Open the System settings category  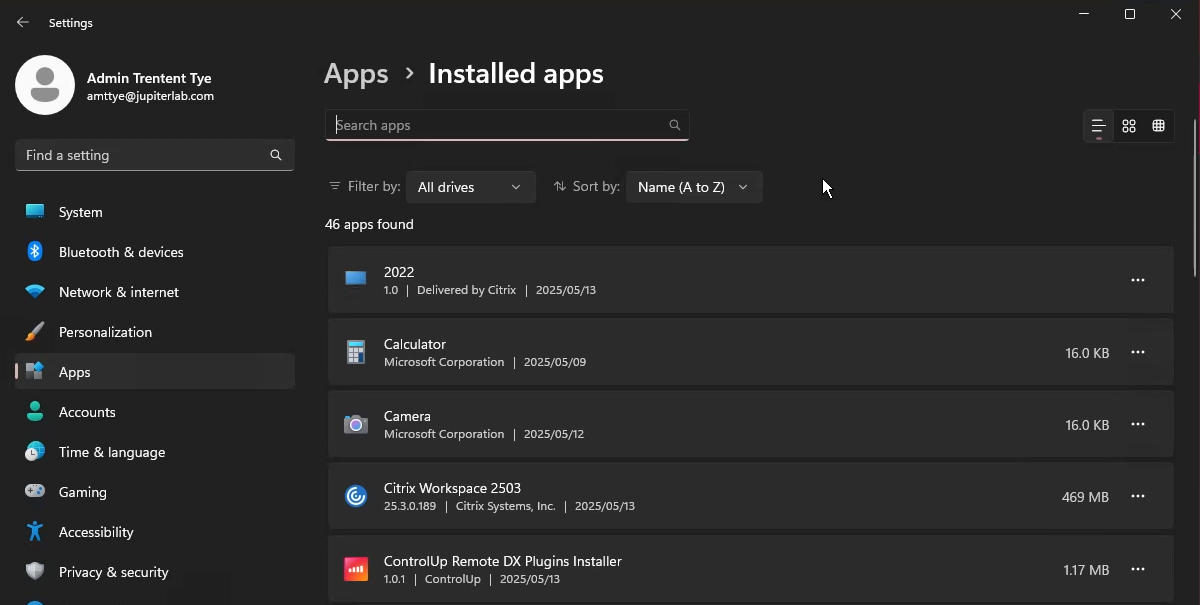[x=155, y=212]
